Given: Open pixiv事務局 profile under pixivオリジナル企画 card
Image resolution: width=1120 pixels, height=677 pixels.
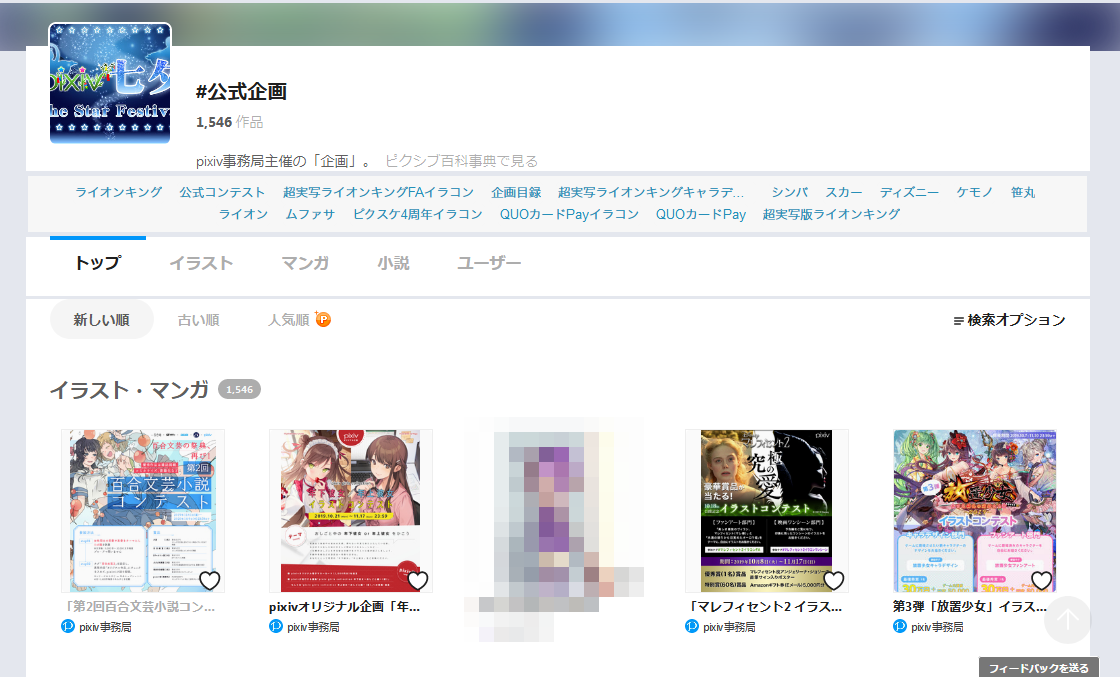Looking at the screenshot, I should (x=313, y=627).
